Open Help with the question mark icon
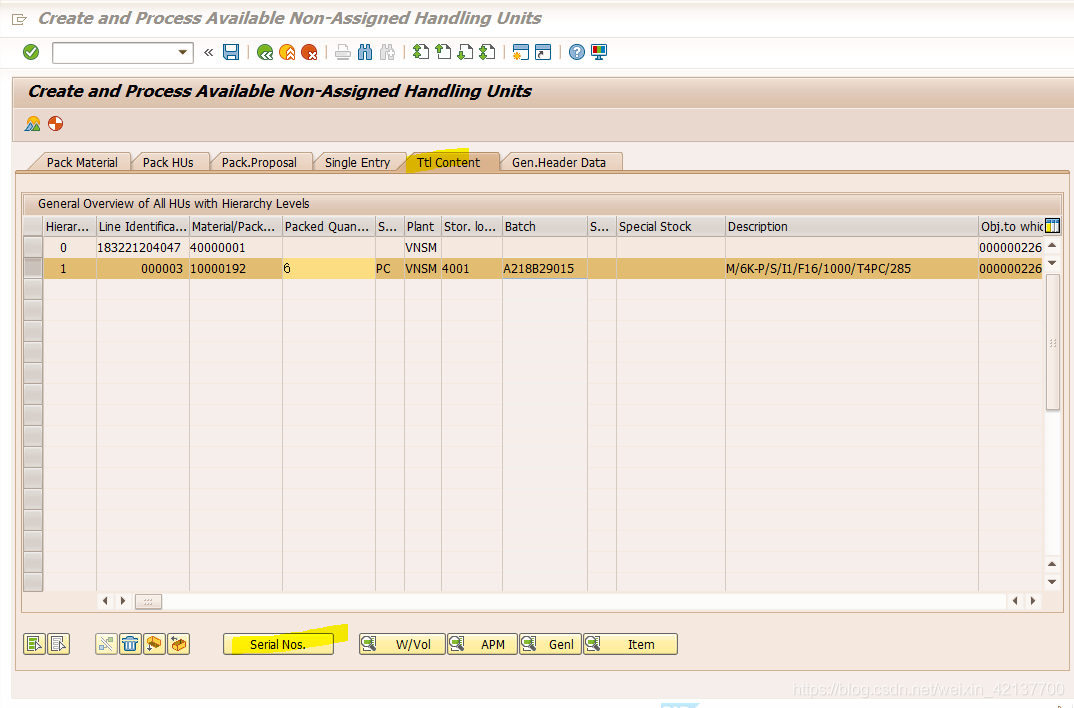 click(577, 52)
